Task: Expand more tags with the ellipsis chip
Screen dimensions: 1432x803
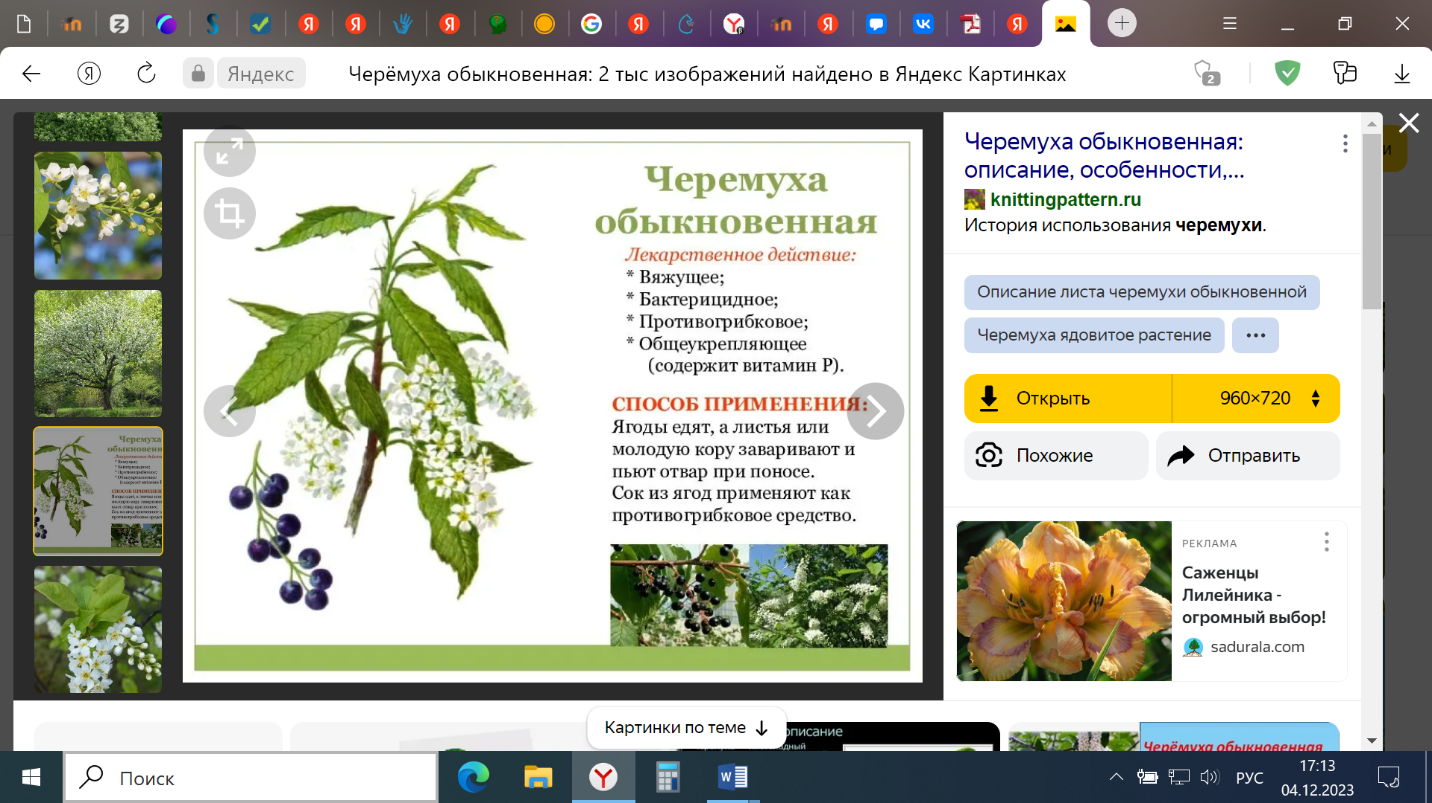Action: [1256, 335]
